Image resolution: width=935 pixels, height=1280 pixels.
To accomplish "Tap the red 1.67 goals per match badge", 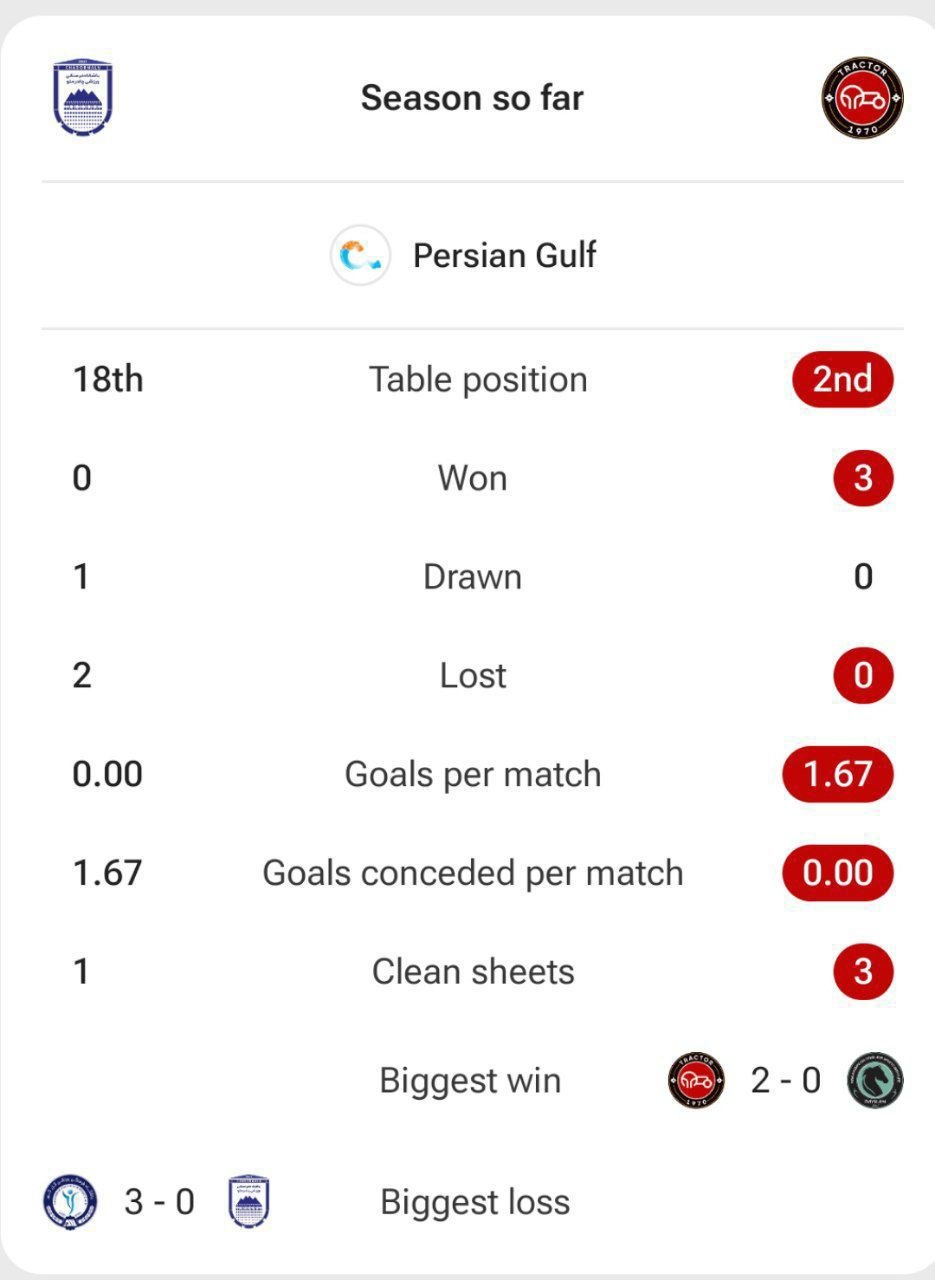I will click(838, 774).
